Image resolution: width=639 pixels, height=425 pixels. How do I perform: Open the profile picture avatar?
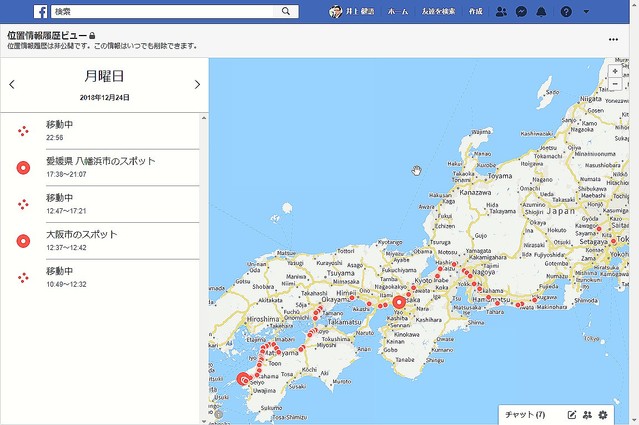[x=335, y=11]
